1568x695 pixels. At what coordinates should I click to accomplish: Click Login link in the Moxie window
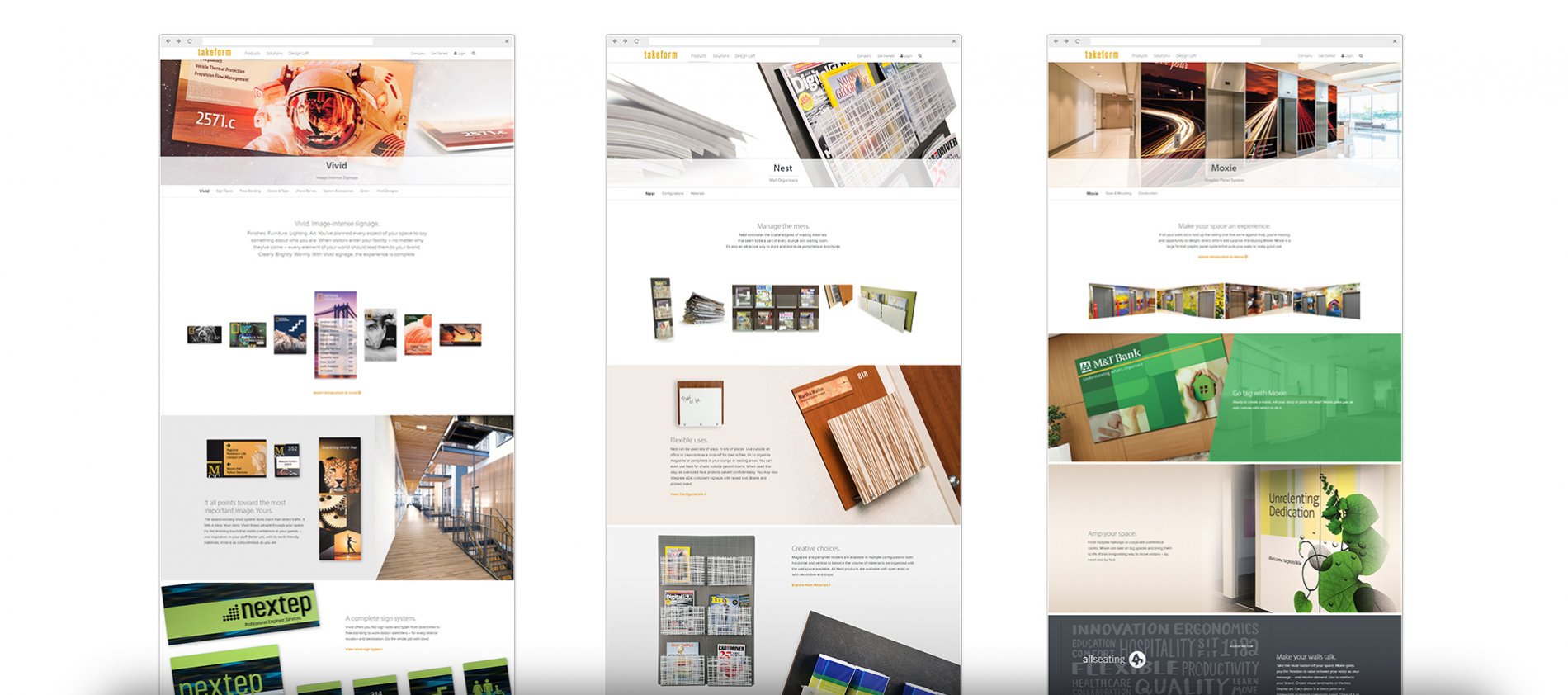pos(1347,56)
